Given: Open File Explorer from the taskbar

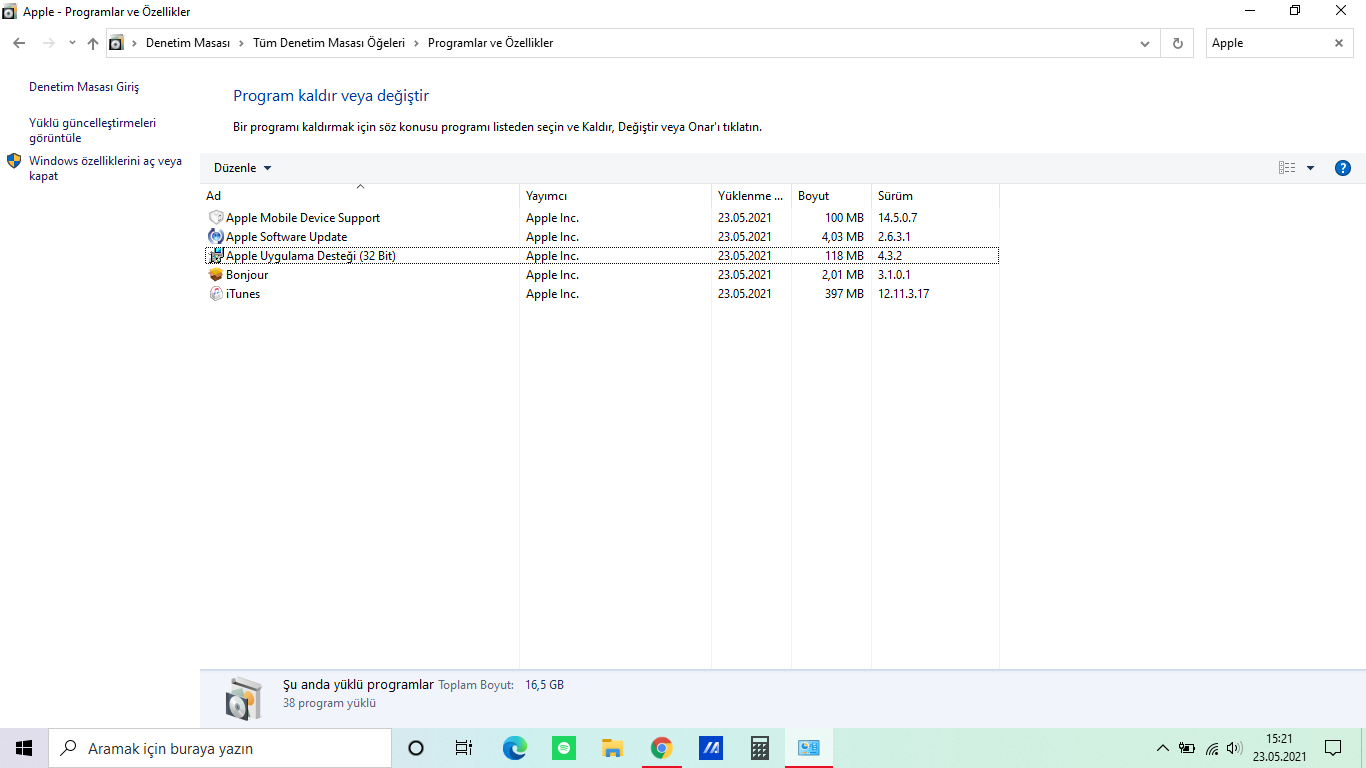Looking at the screenshot, I should coord(612,748).
